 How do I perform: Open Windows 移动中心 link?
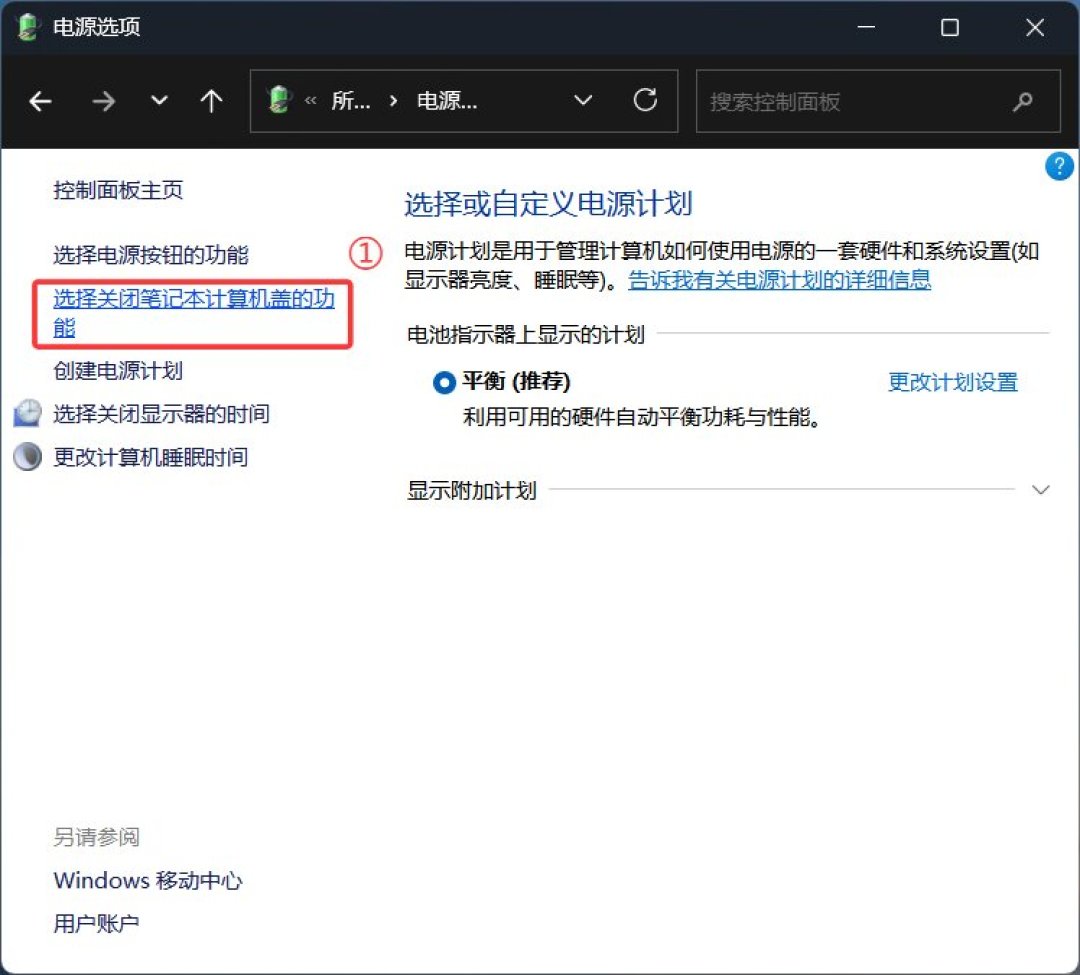[x=148, y=880]
